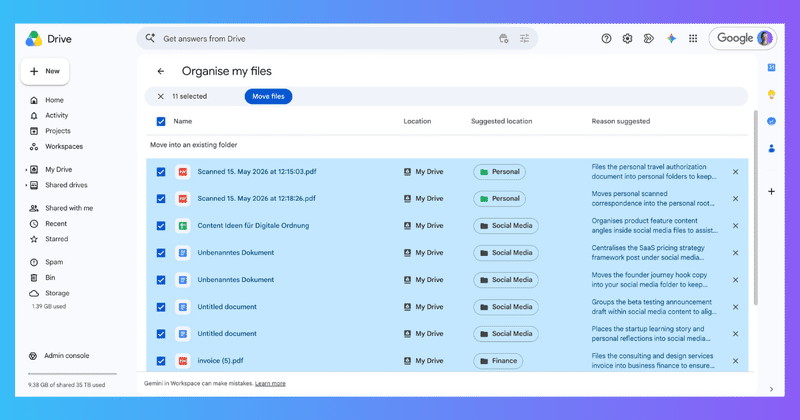Open Calendar in the side panel
Screen dimensions: 800x420
(x=771, y=67)
